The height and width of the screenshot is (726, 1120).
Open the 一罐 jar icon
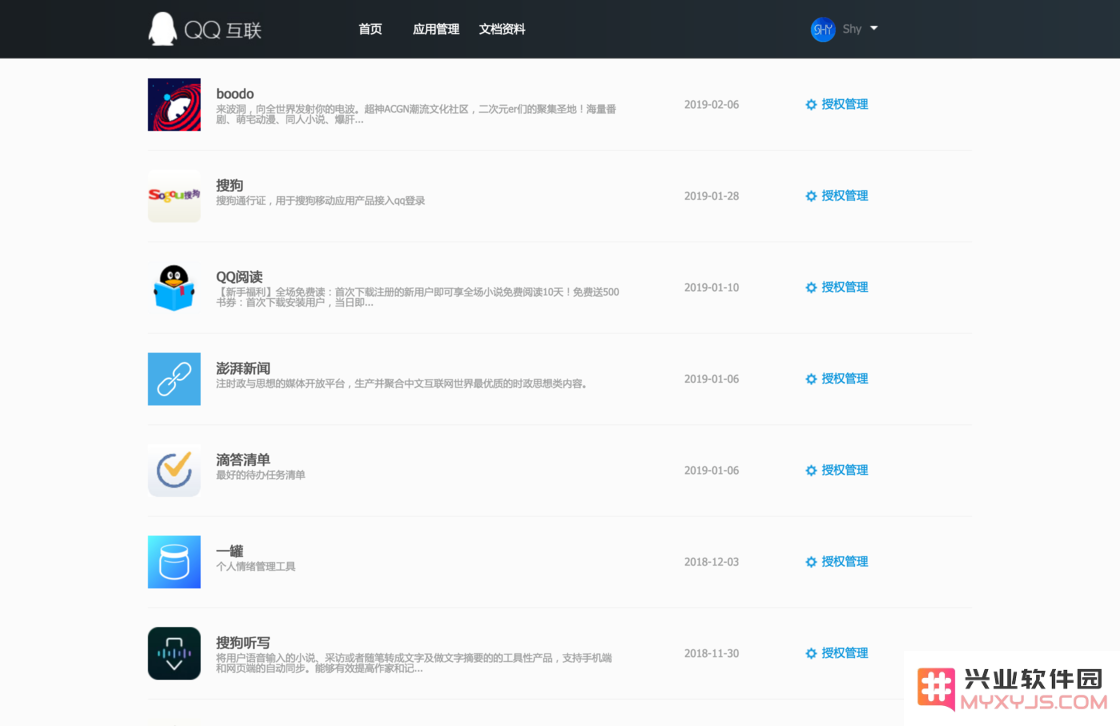click(174, 562)
